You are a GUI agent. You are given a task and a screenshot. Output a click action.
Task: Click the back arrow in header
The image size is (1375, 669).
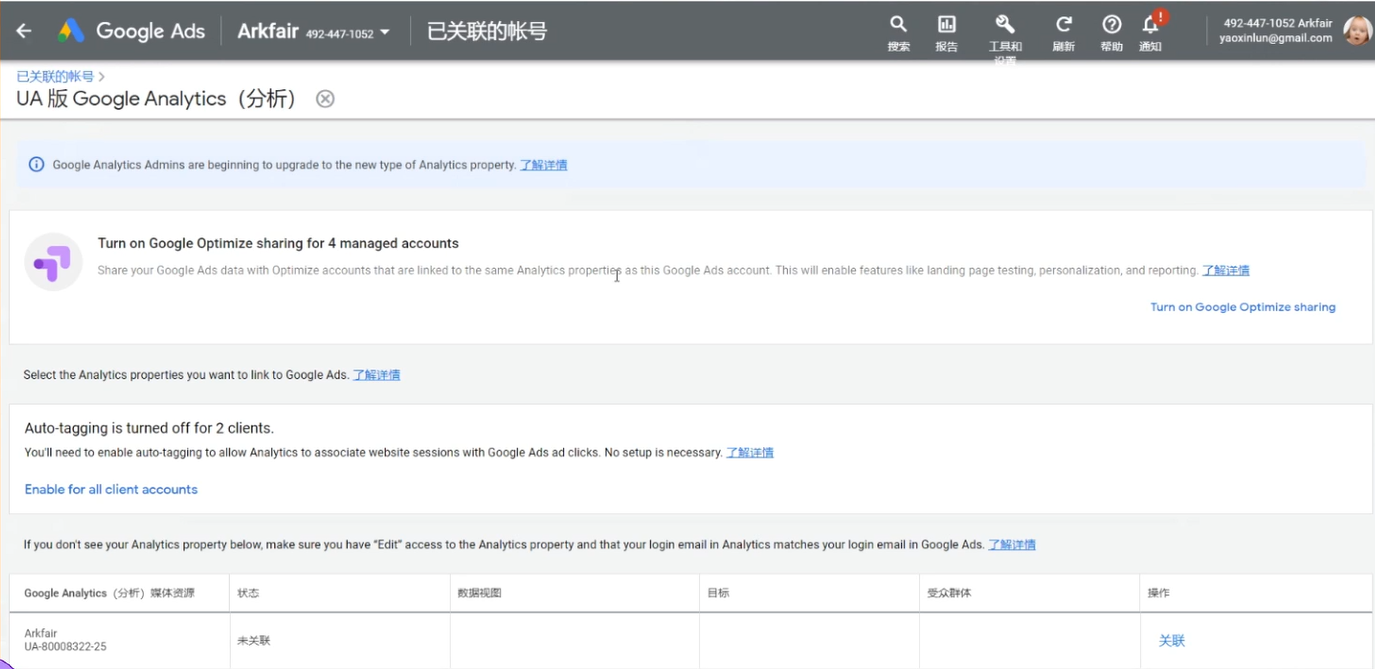pos(23,31)
